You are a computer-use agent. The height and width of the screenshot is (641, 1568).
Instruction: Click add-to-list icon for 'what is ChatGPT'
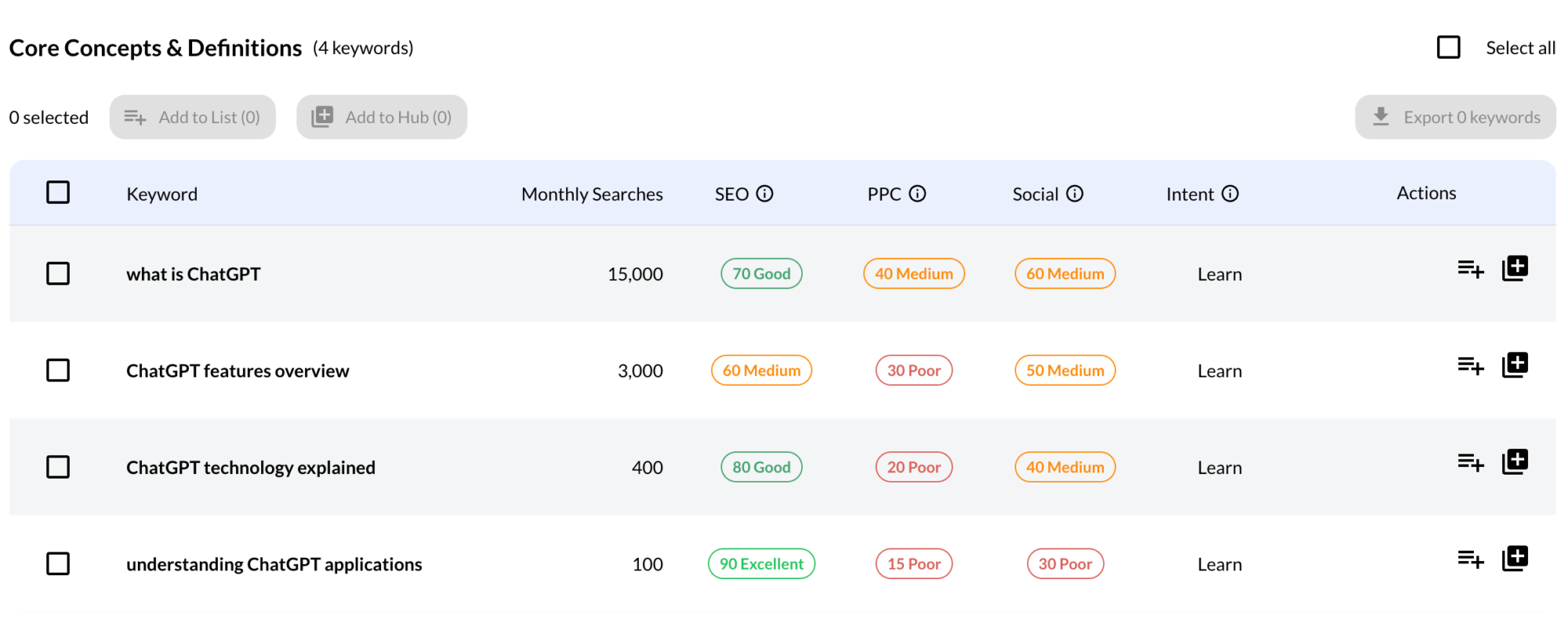pos(1470,269)
